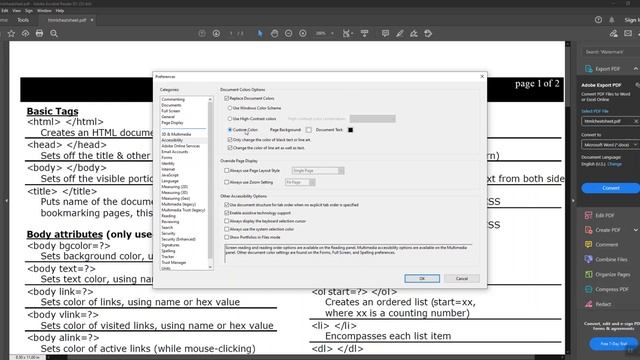Click Cancel in Preferences dialog
This screenshot has height=360, width=640.
(x=462, y=278)
